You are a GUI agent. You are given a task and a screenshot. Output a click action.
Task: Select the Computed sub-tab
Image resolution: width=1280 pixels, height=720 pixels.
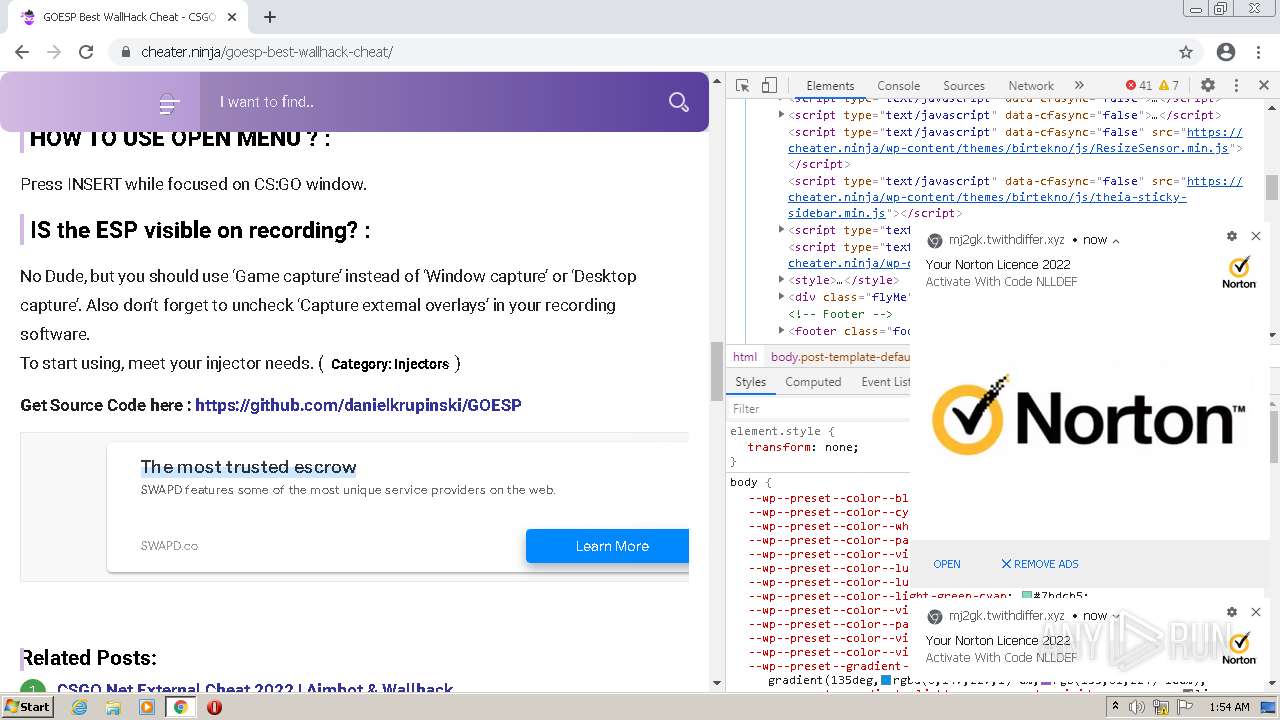(x=813, y=382)
